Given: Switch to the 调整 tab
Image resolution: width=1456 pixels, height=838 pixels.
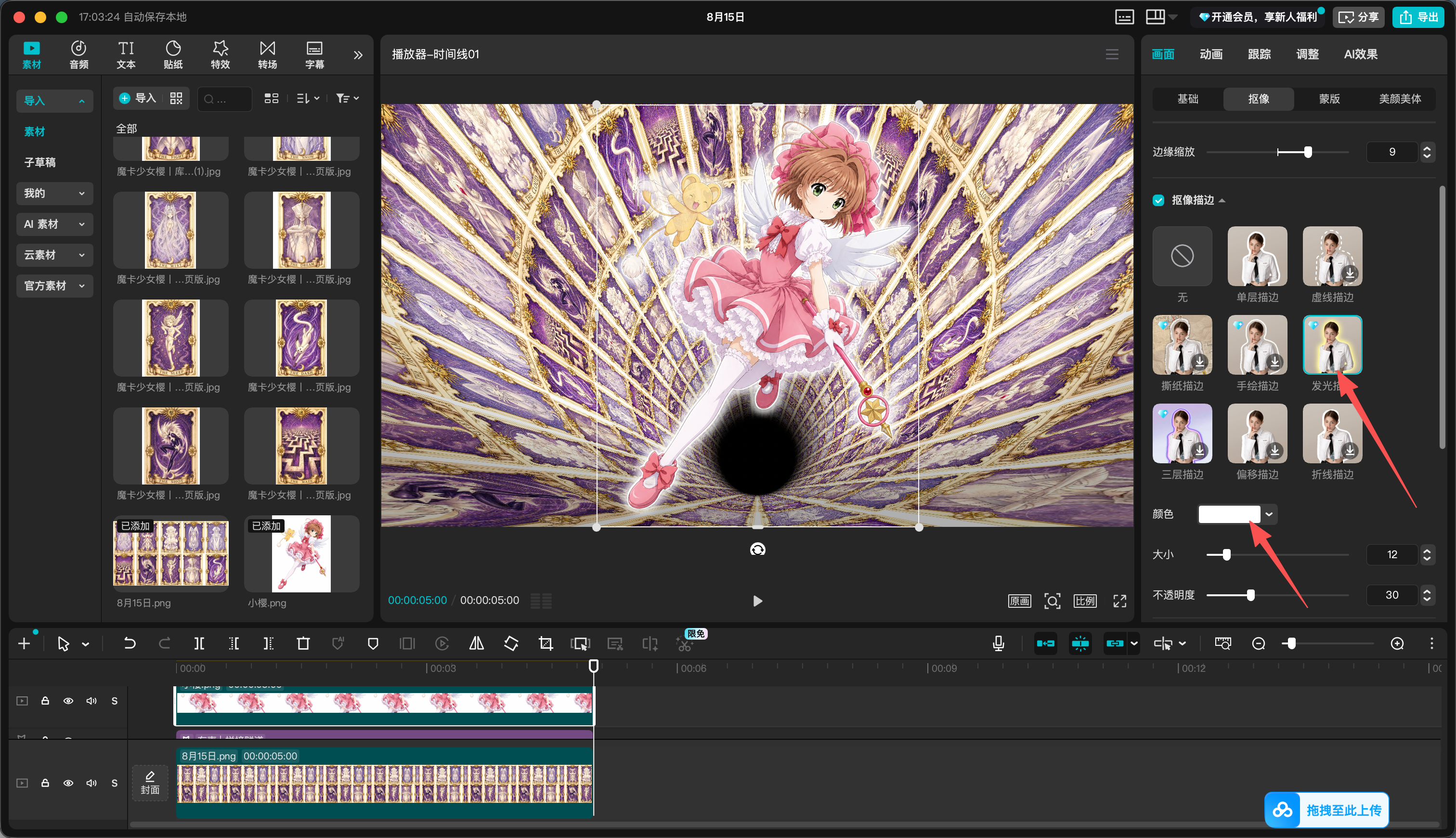Looking at the screenshot, I should click(x=1308, y=54).
